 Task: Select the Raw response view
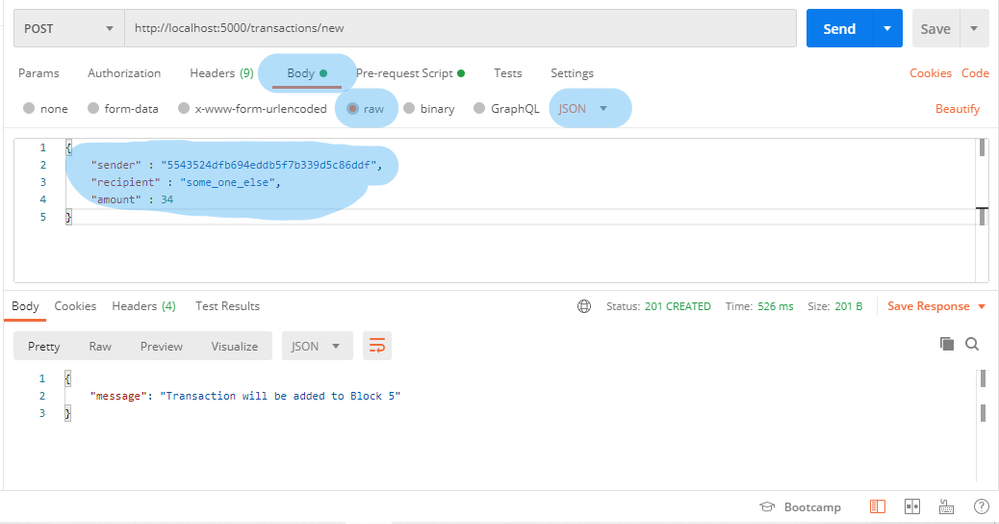[100, 346]
